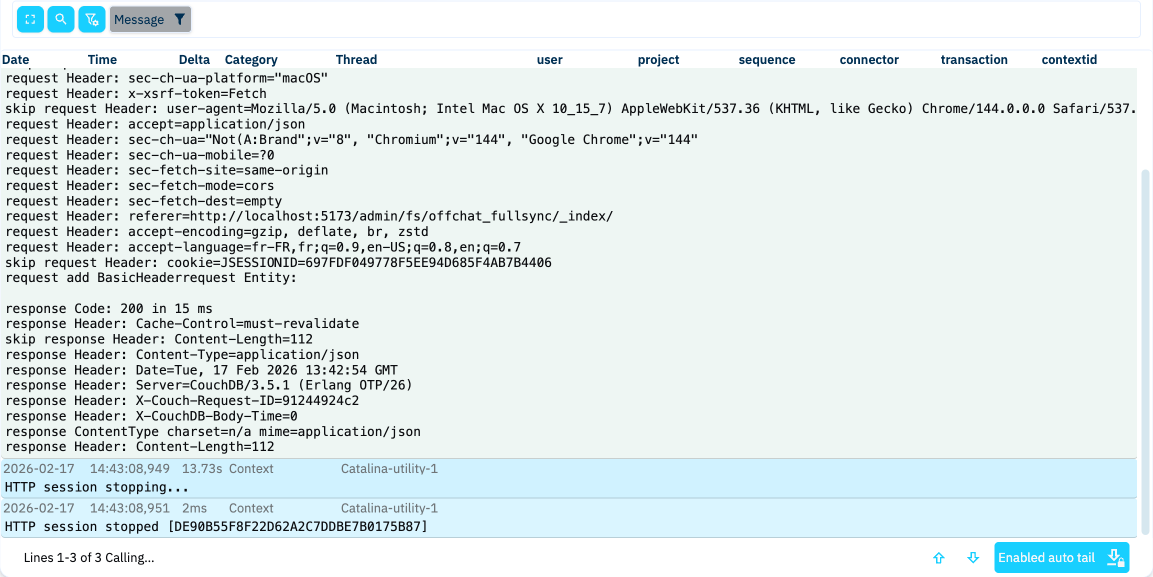Open the Message filter dropdown
The width and height of the screenshot is (1153, 577).
coord(140,19)
